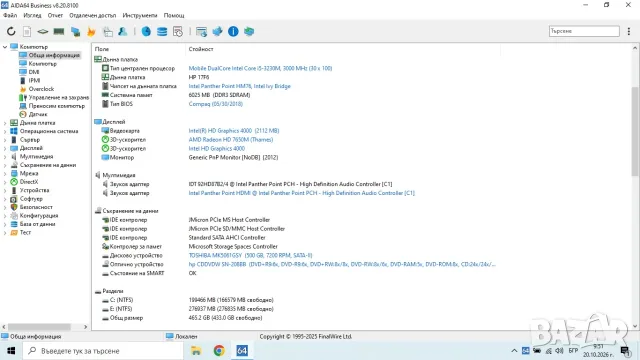
Task: Click the memory module toolbar icon
Action: (x=59, y=31)
